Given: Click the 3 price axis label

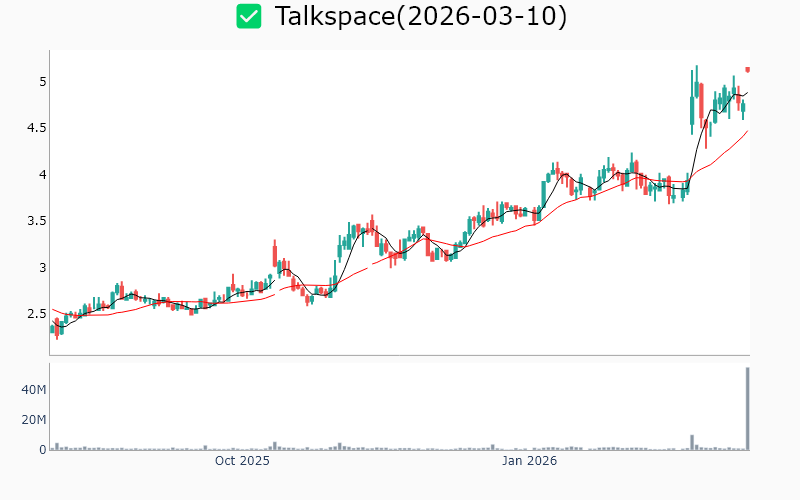Looking at the screenshot, I should coord(43,267).
